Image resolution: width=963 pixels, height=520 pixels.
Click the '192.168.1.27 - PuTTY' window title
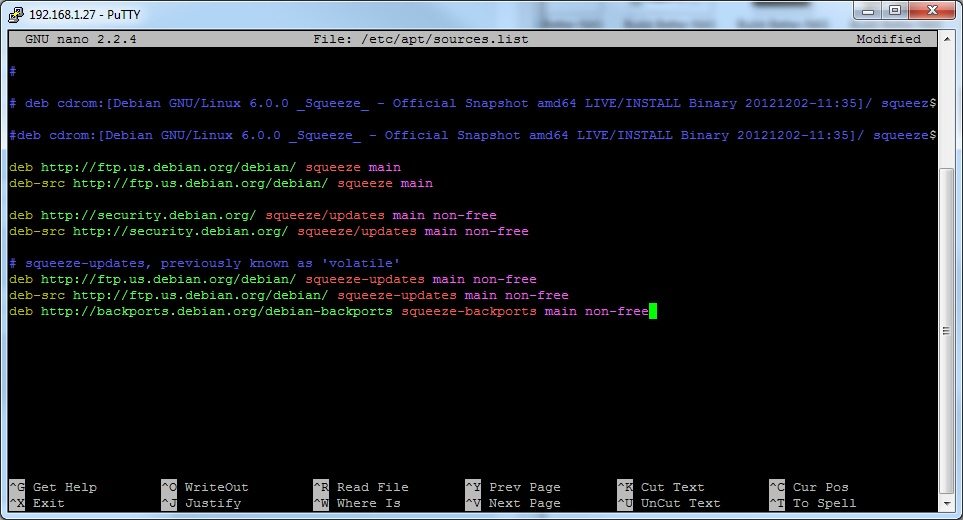pos(85,14)
